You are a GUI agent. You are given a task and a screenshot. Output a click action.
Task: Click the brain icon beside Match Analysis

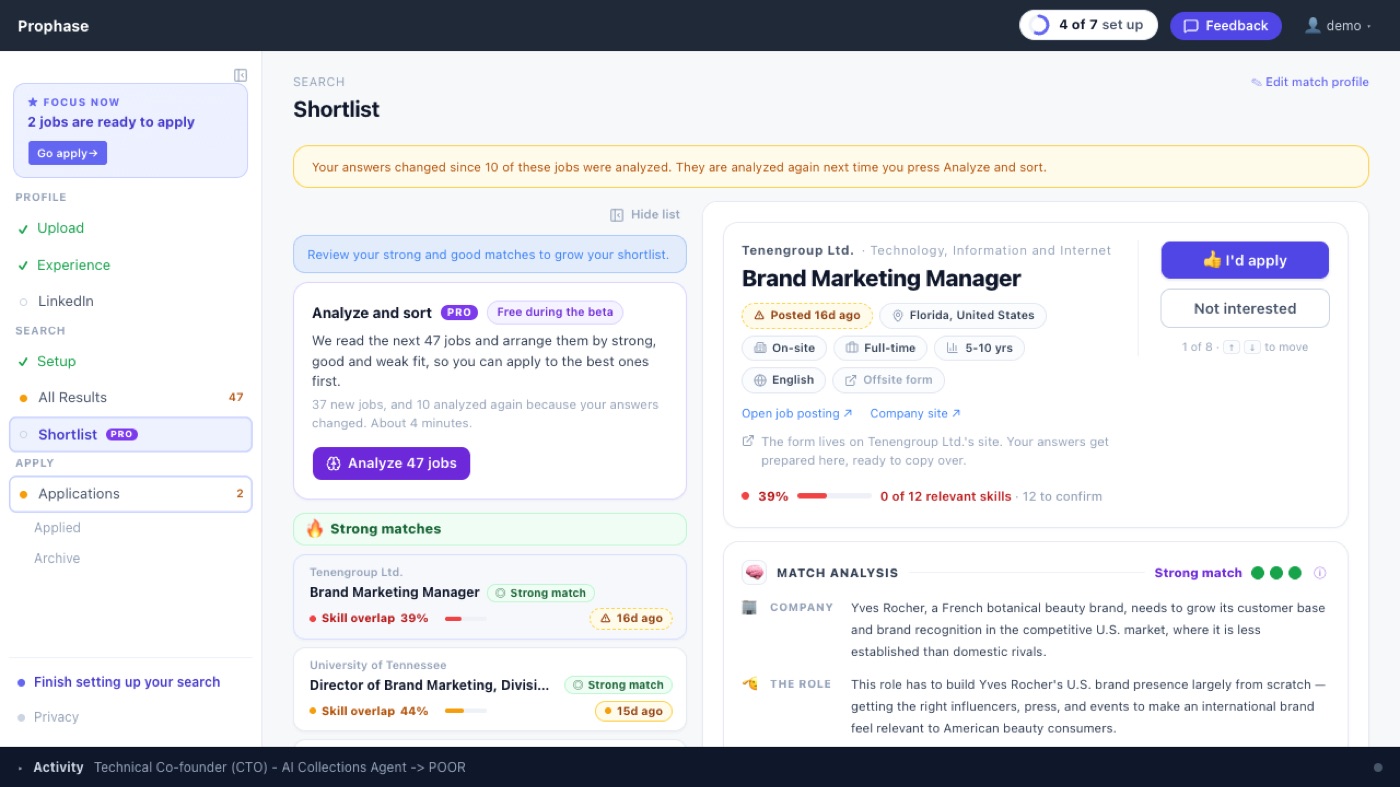[755, 573]
